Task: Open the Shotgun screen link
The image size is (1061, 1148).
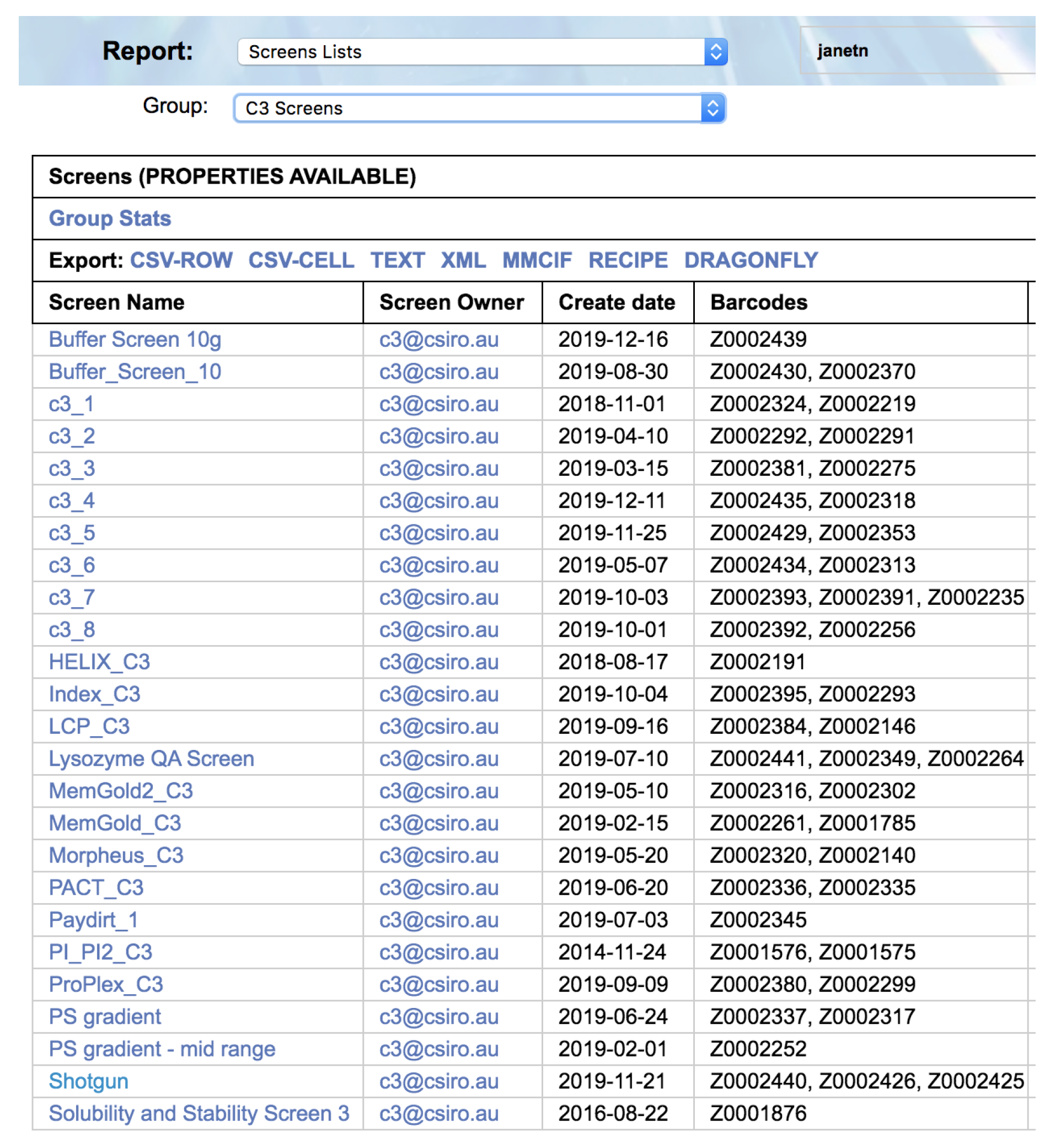Action: [x=88, y=1082]
